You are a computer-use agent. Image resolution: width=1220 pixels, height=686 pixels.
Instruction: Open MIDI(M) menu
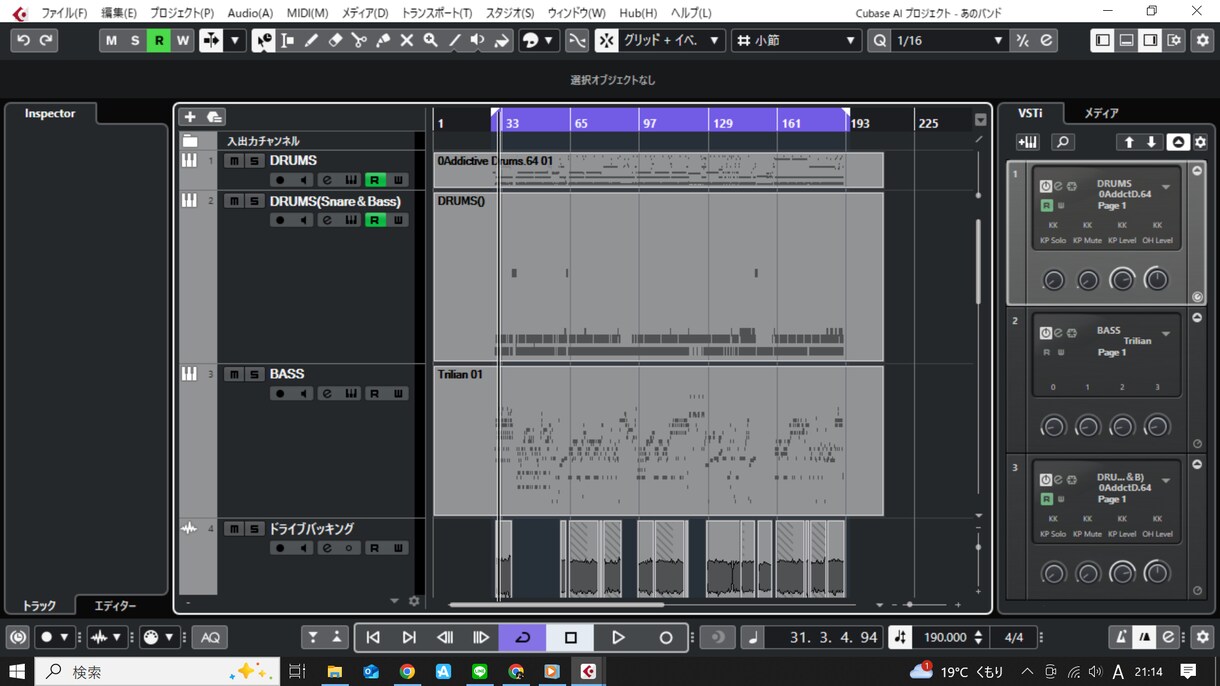click(x=307, y=13)
